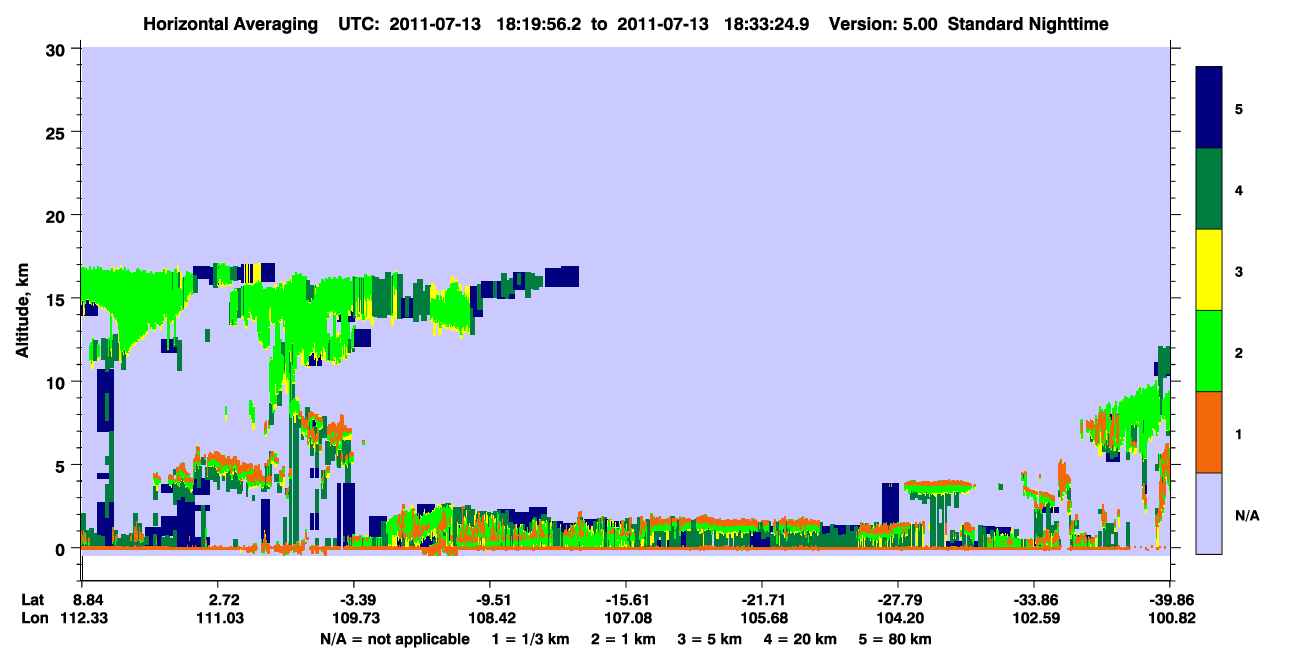
Task: Click longitude value 100.82
Action: 1170,617
